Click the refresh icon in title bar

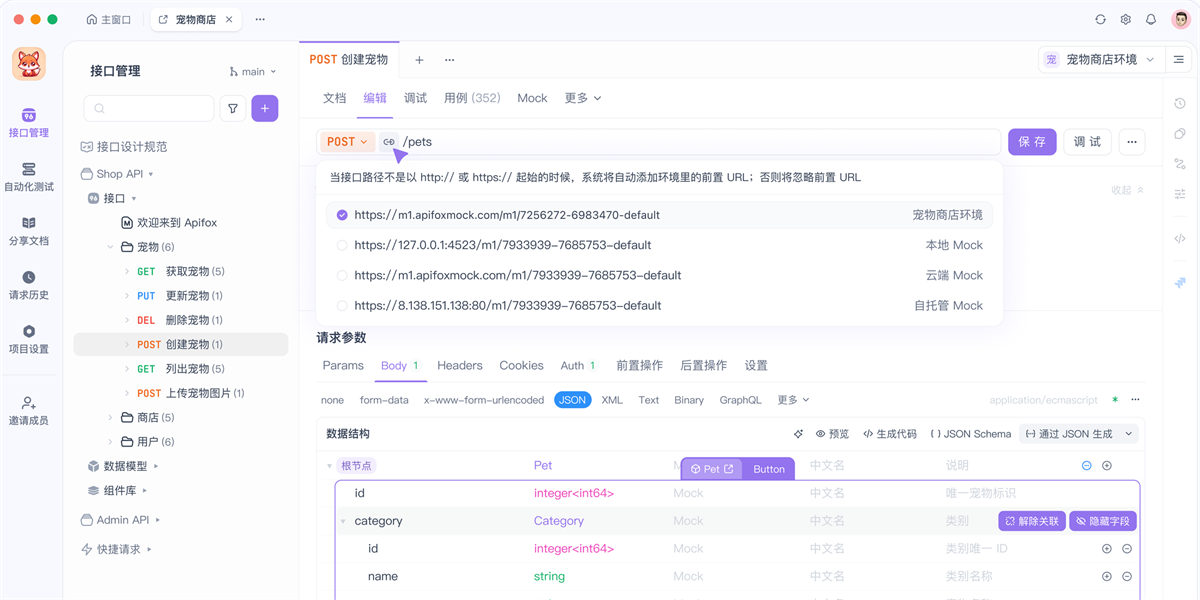[1100, 19]
